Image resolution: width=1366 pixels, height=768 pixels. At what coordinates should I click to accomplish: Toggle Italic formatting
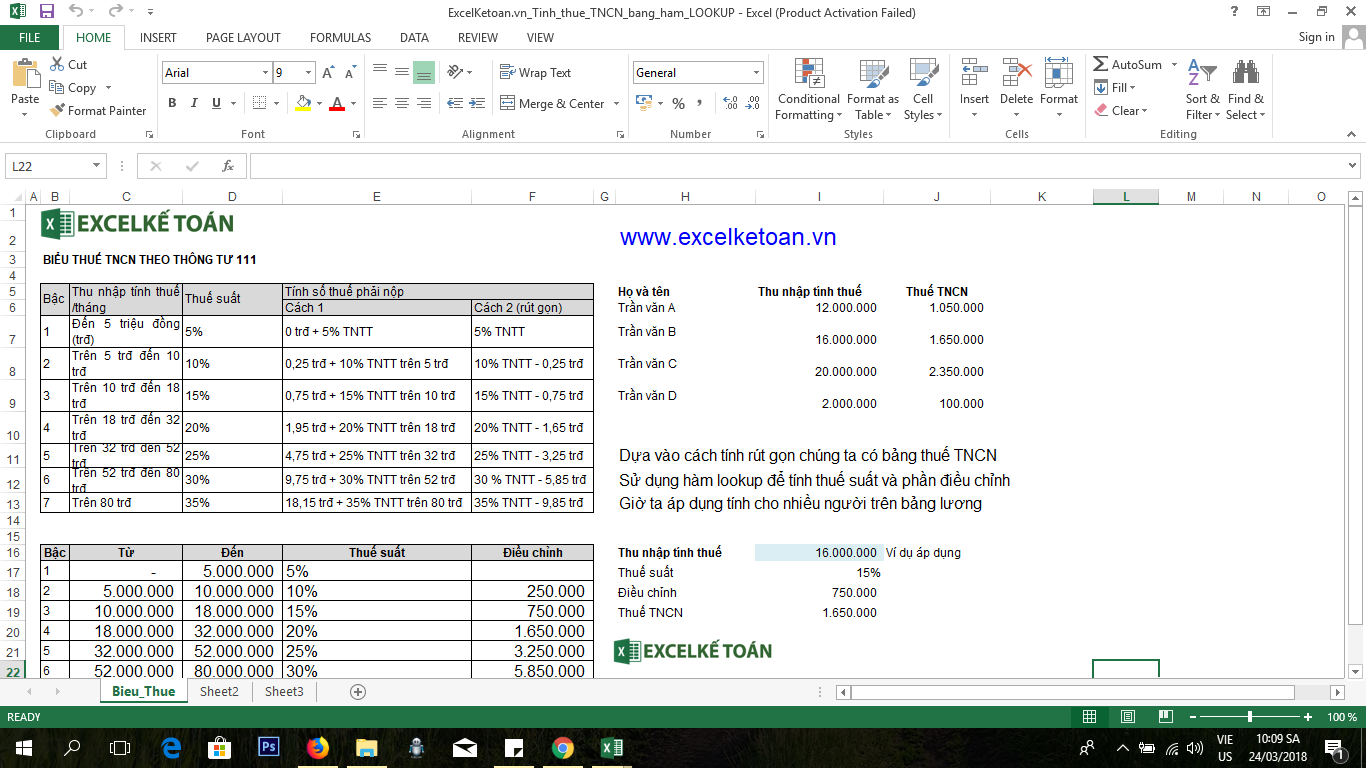(194, 103)
